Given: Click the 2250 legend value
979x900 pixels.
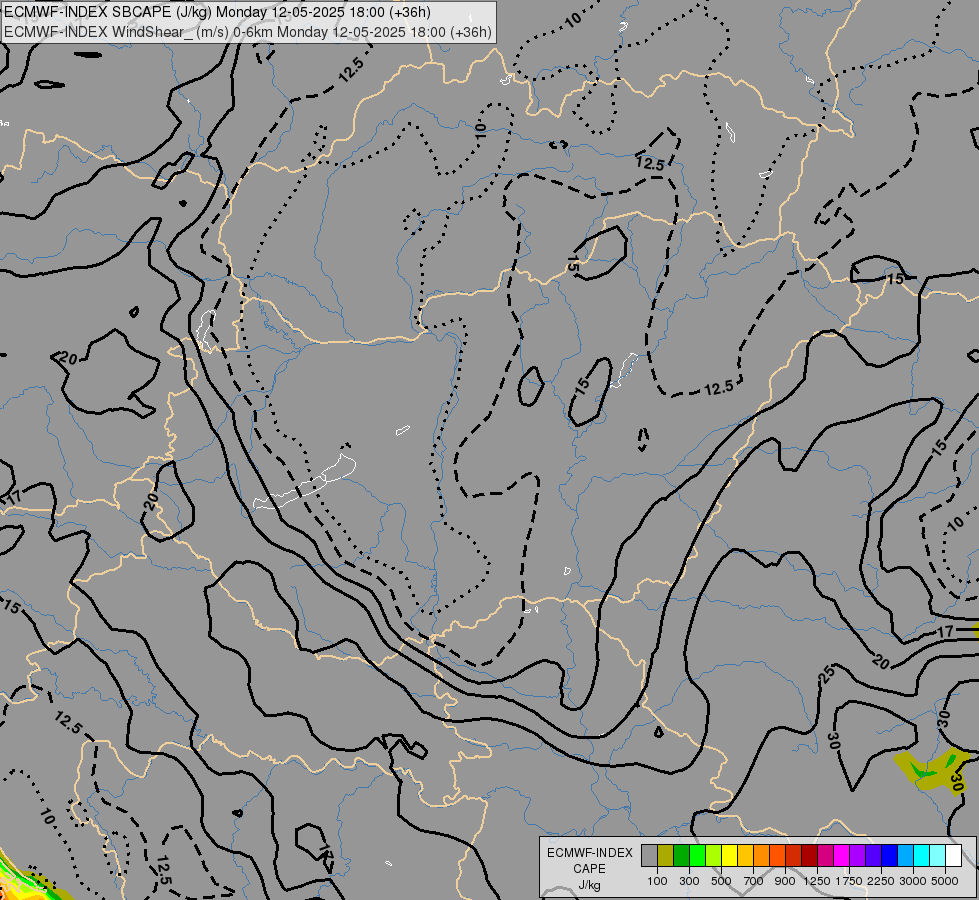Looking at the screenshot, I should point(881,881).
